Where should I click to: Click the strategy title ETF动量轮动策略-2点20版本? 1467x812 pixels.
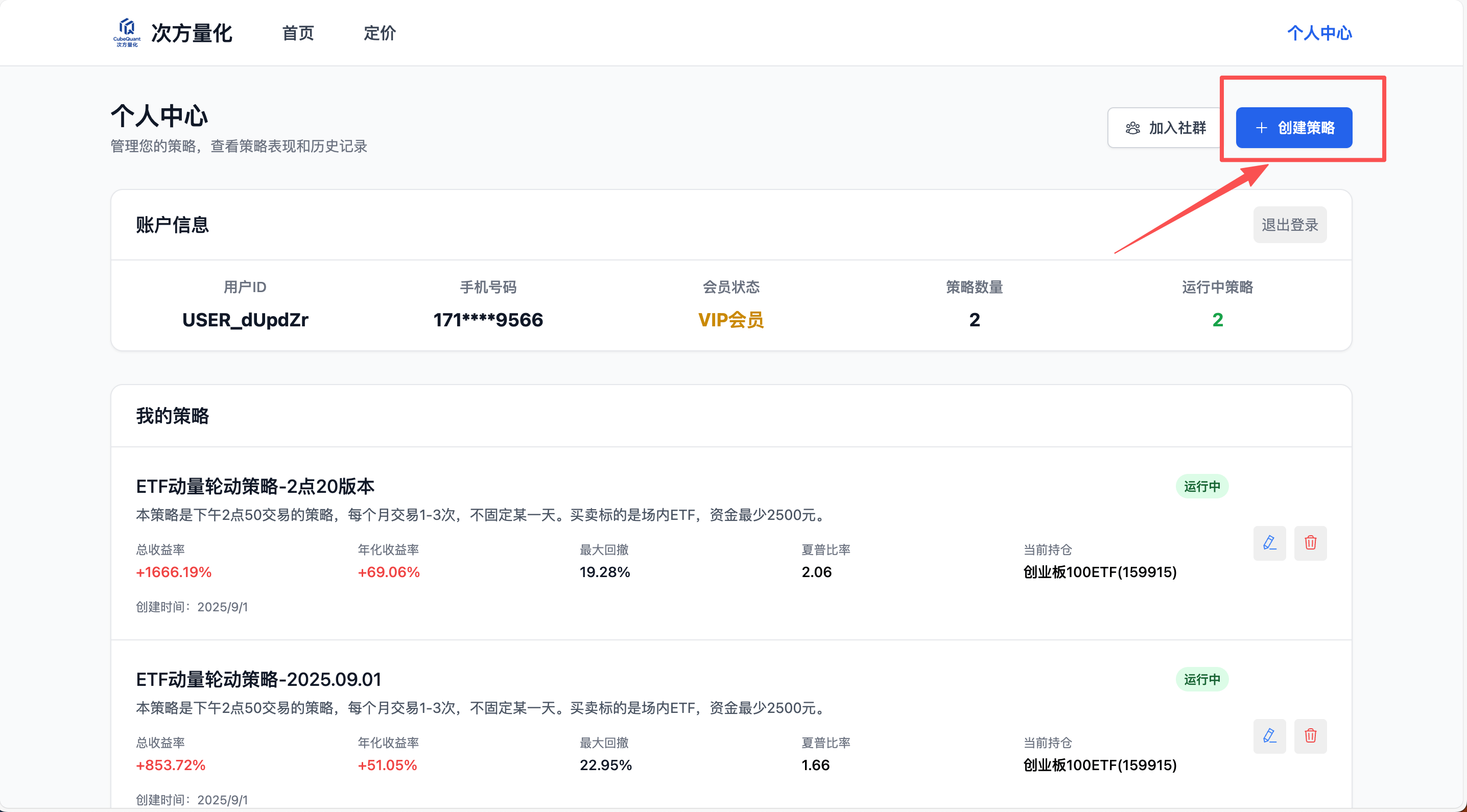click(254, 486)
